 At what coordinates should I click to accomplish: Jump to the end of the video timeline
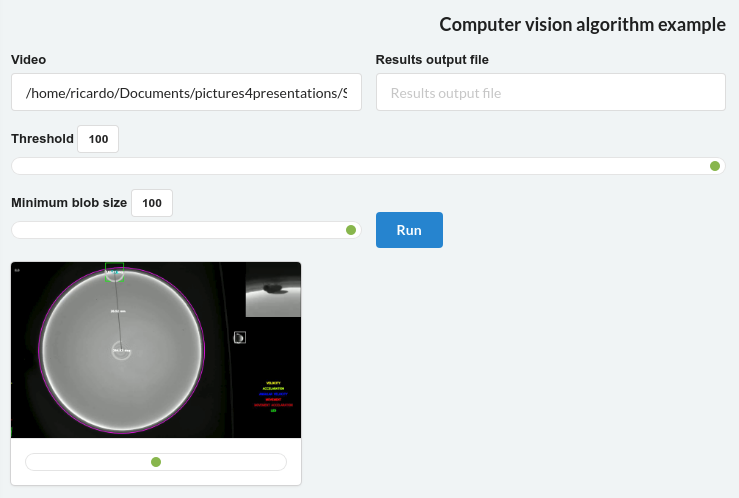[x=281, y=462]
